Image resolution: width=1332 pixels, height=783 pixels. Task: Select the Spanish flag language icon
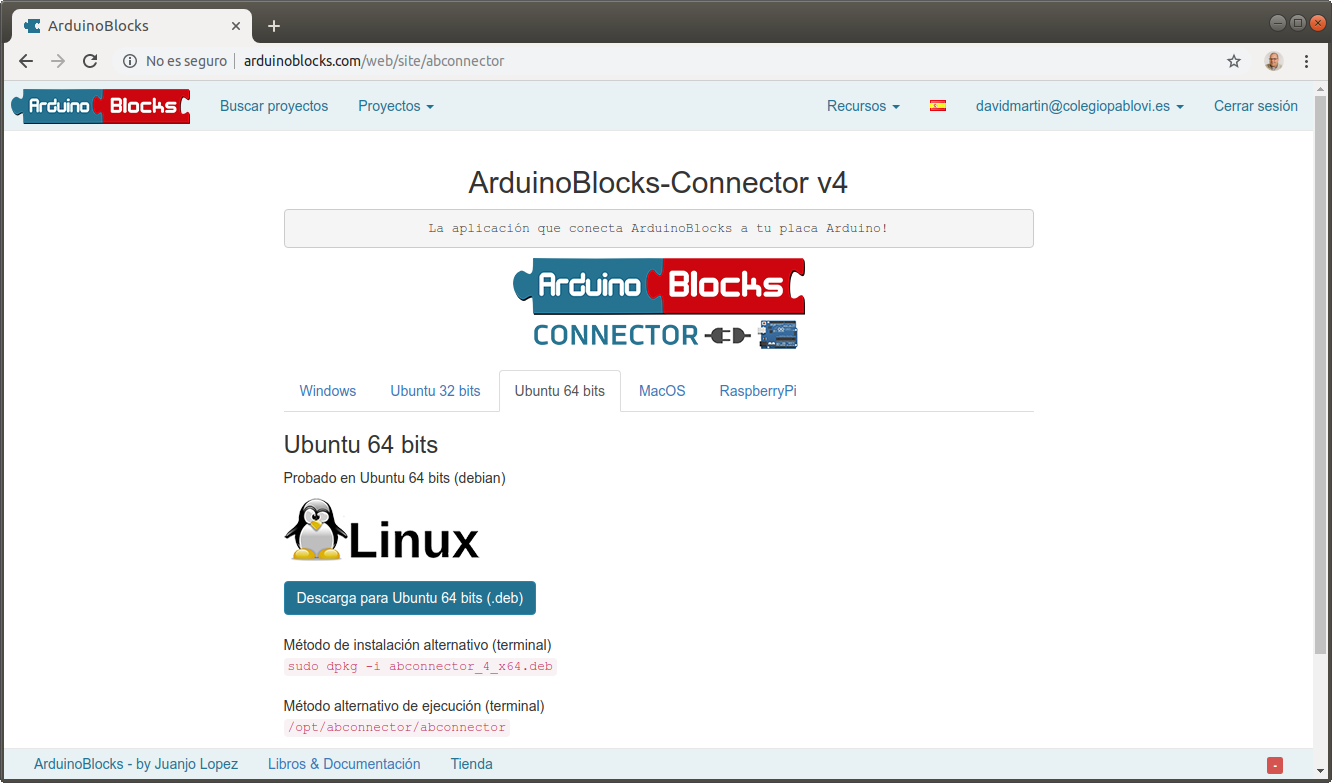937,105
